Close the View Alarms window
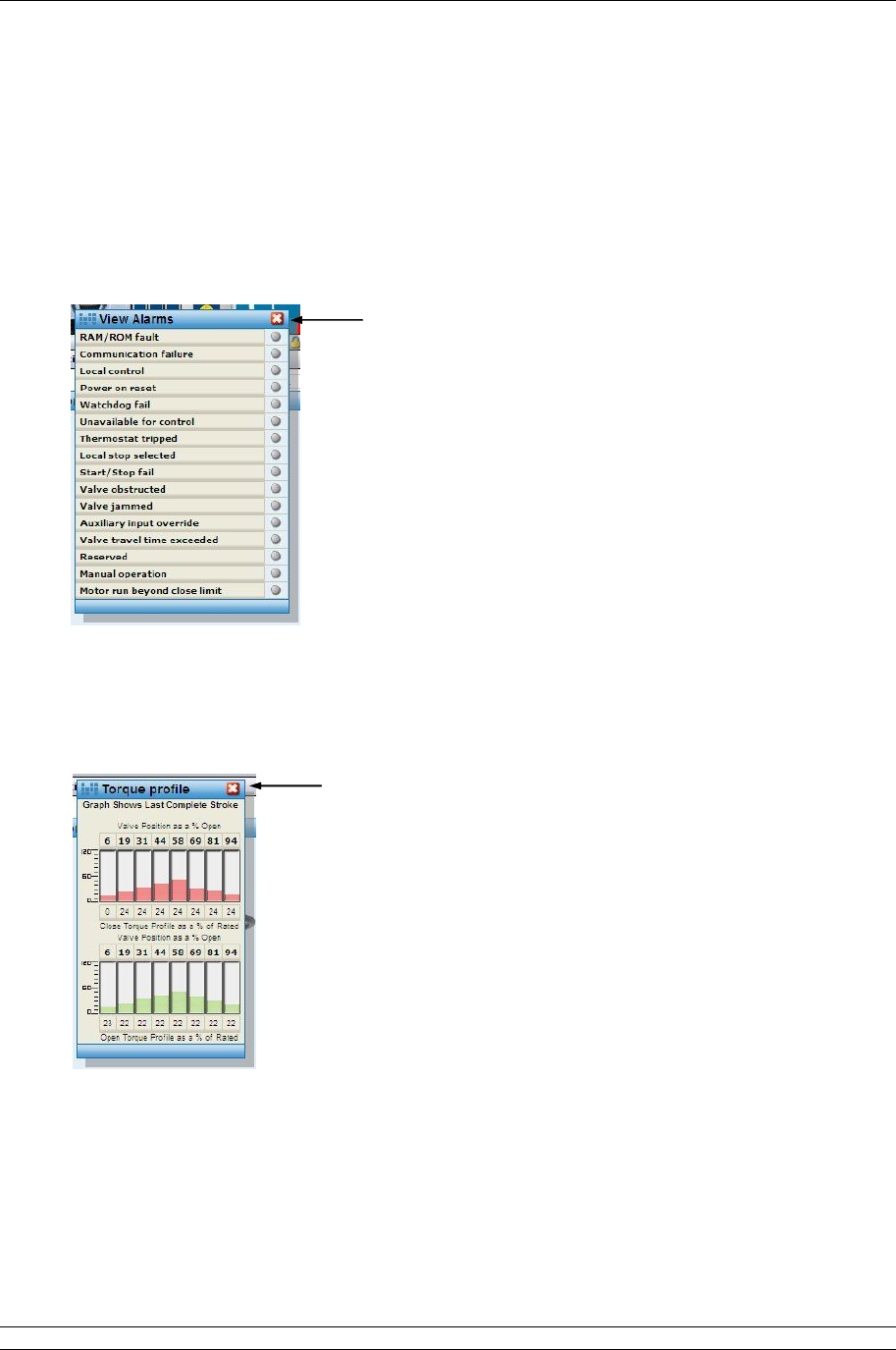Image resolution: width=896 pixels, height=1350 pixels. click(x=278, y=318)
